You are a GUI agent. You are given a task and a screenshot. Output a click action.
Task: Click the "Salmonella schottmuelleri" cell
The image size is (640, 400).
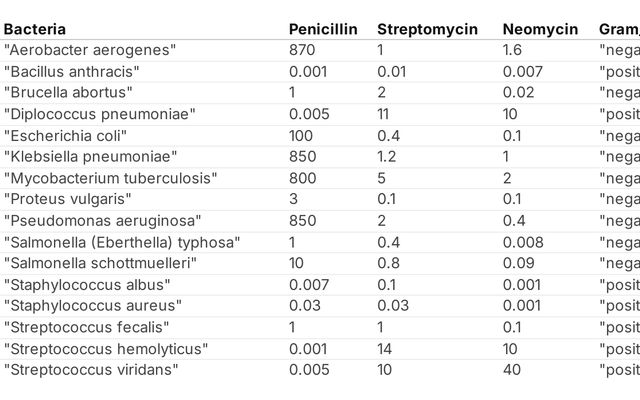pyautogui.click(x=101, y=263)
